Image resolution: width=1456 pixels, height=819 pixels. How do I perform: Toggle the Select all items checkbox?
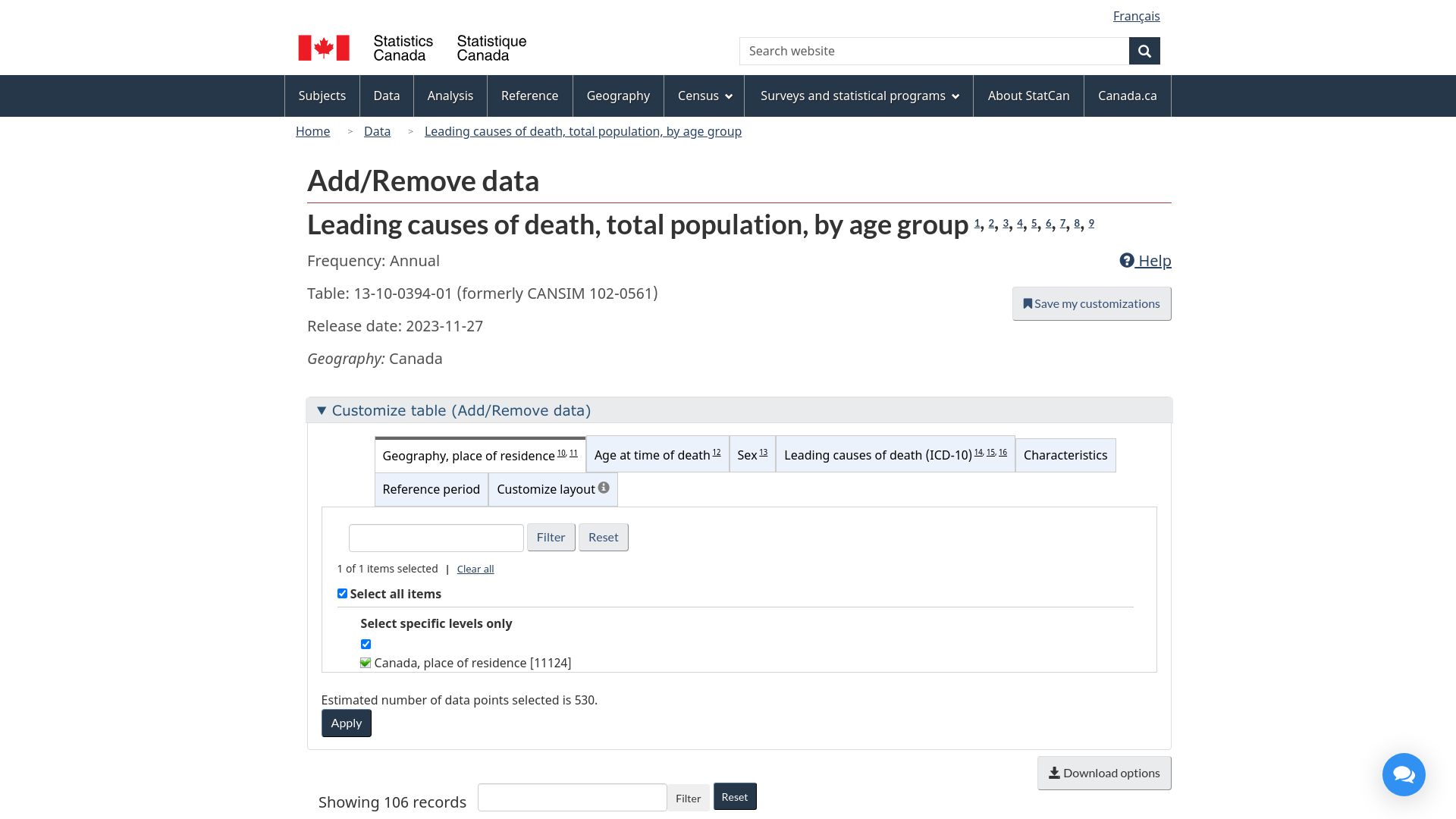tap(342, 594)
